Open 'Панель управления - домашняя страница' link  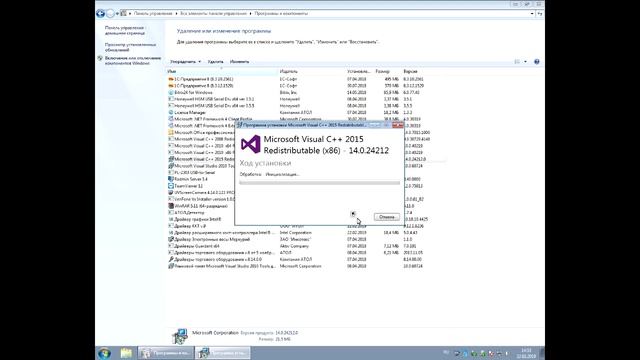pos(125,31)
